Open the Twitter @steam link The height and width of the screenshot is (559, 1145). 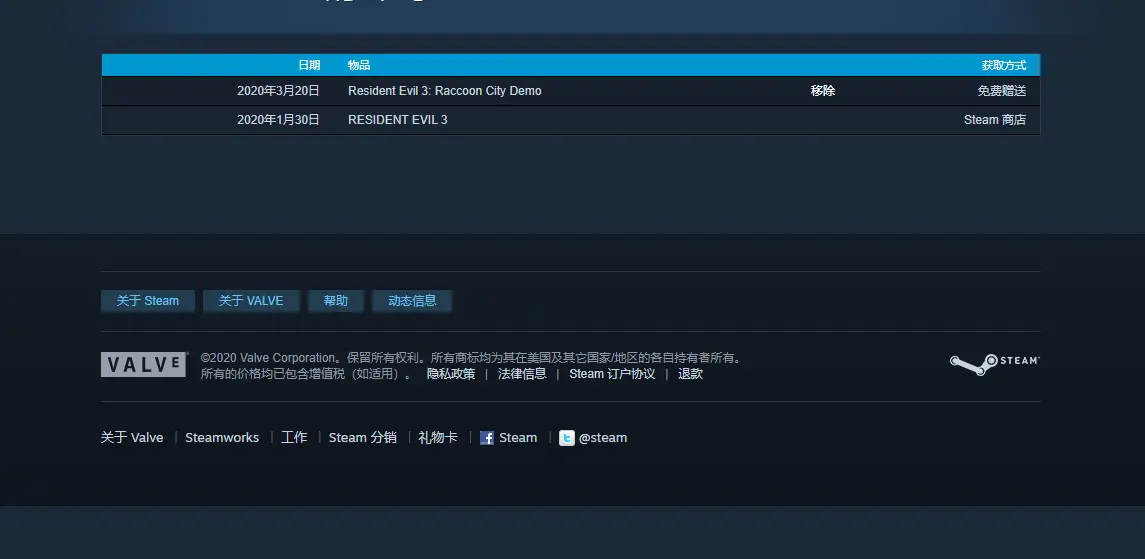593,438
